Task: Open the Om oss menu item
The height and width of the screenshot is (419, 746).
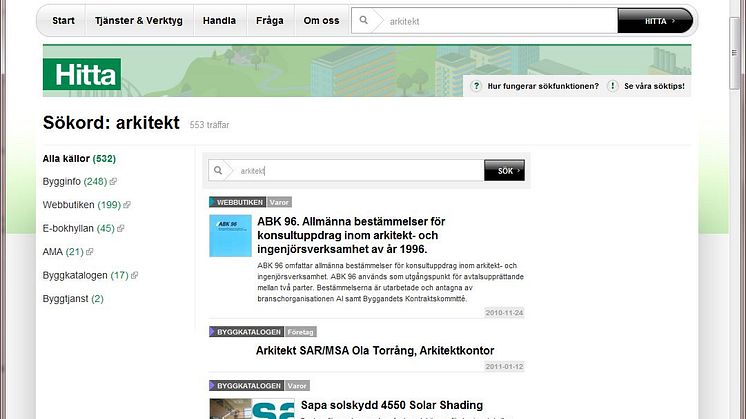Action: [322, 20]
